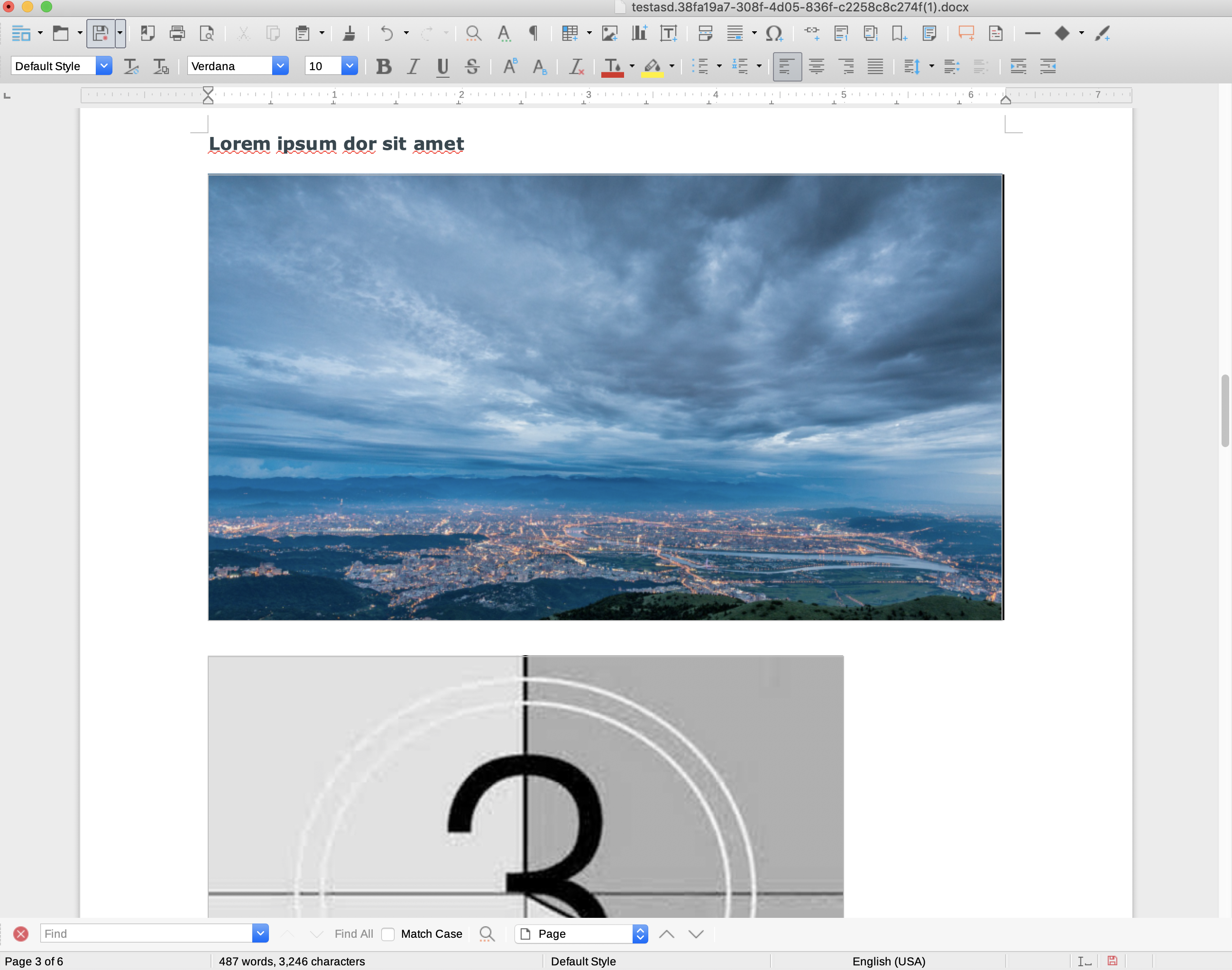Undo the last action
This screenshot has height=970, width=1232.
[387, 34]
